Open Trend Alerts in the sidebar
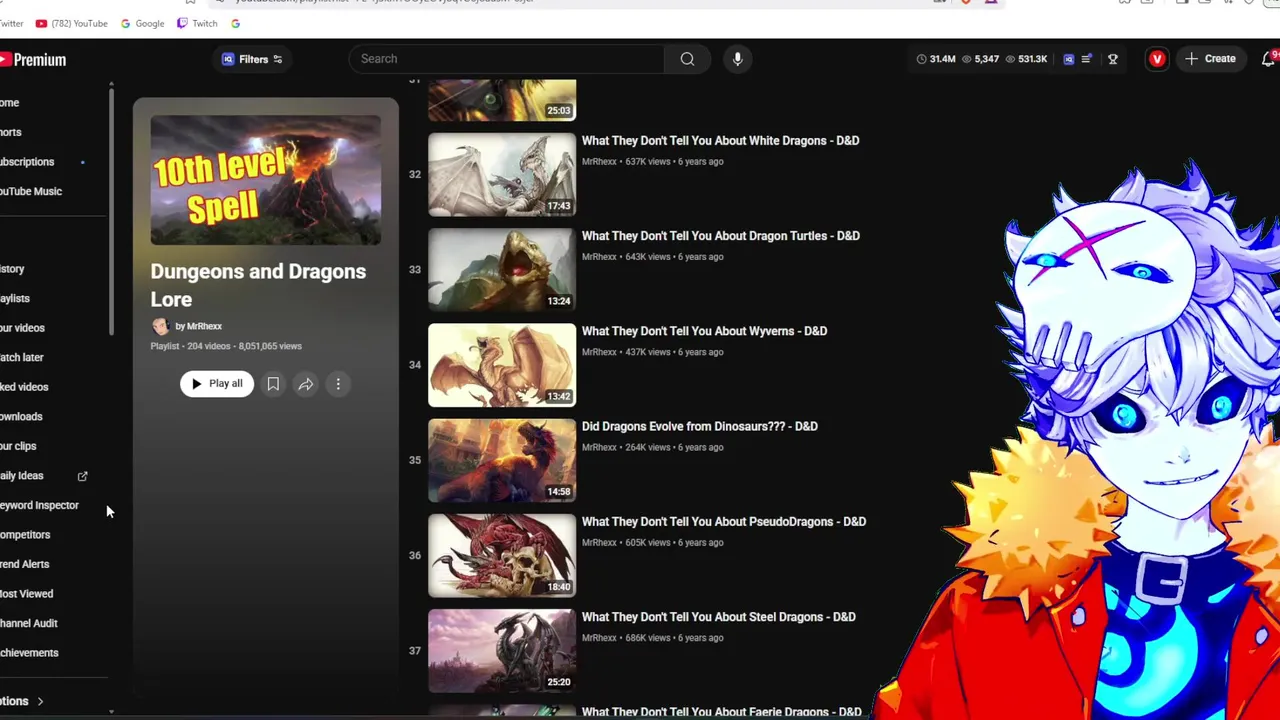Image resolution: width=1280 pixels, height=720 pixels. click(x=25, y=564)
